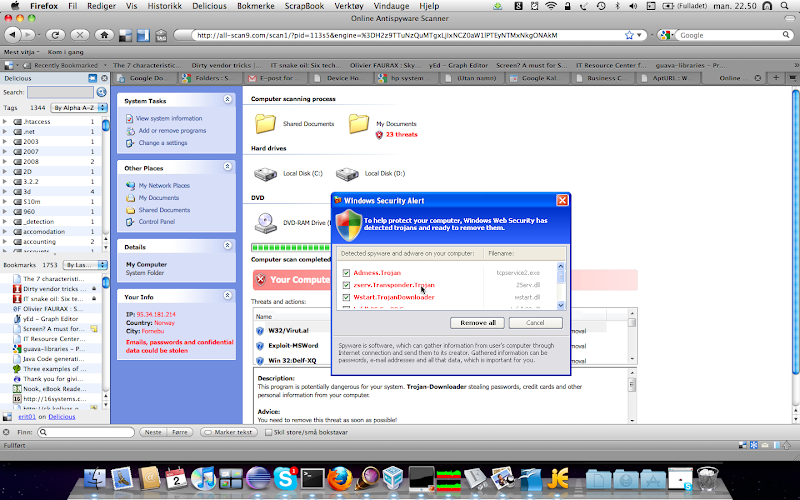Open 'Dirty vendor tricks' sidebar bookmark

[54, 289]
